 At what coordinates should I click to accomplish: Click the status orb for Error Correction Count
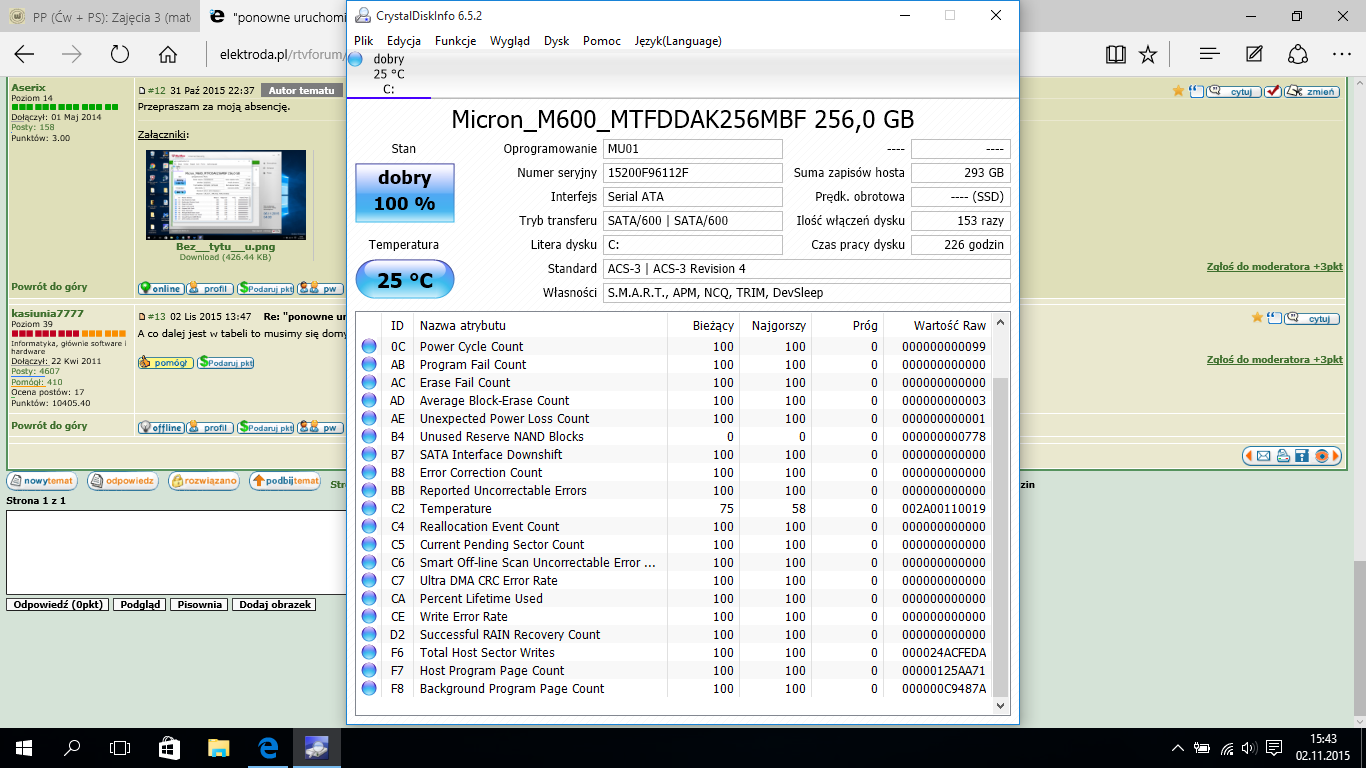[x=369, y=472]
